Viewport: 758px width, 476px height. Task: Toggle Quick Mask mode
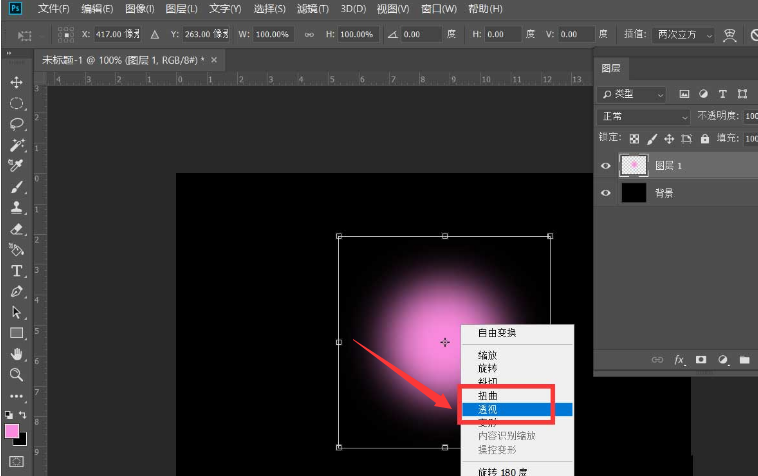[x=16, y=462]
